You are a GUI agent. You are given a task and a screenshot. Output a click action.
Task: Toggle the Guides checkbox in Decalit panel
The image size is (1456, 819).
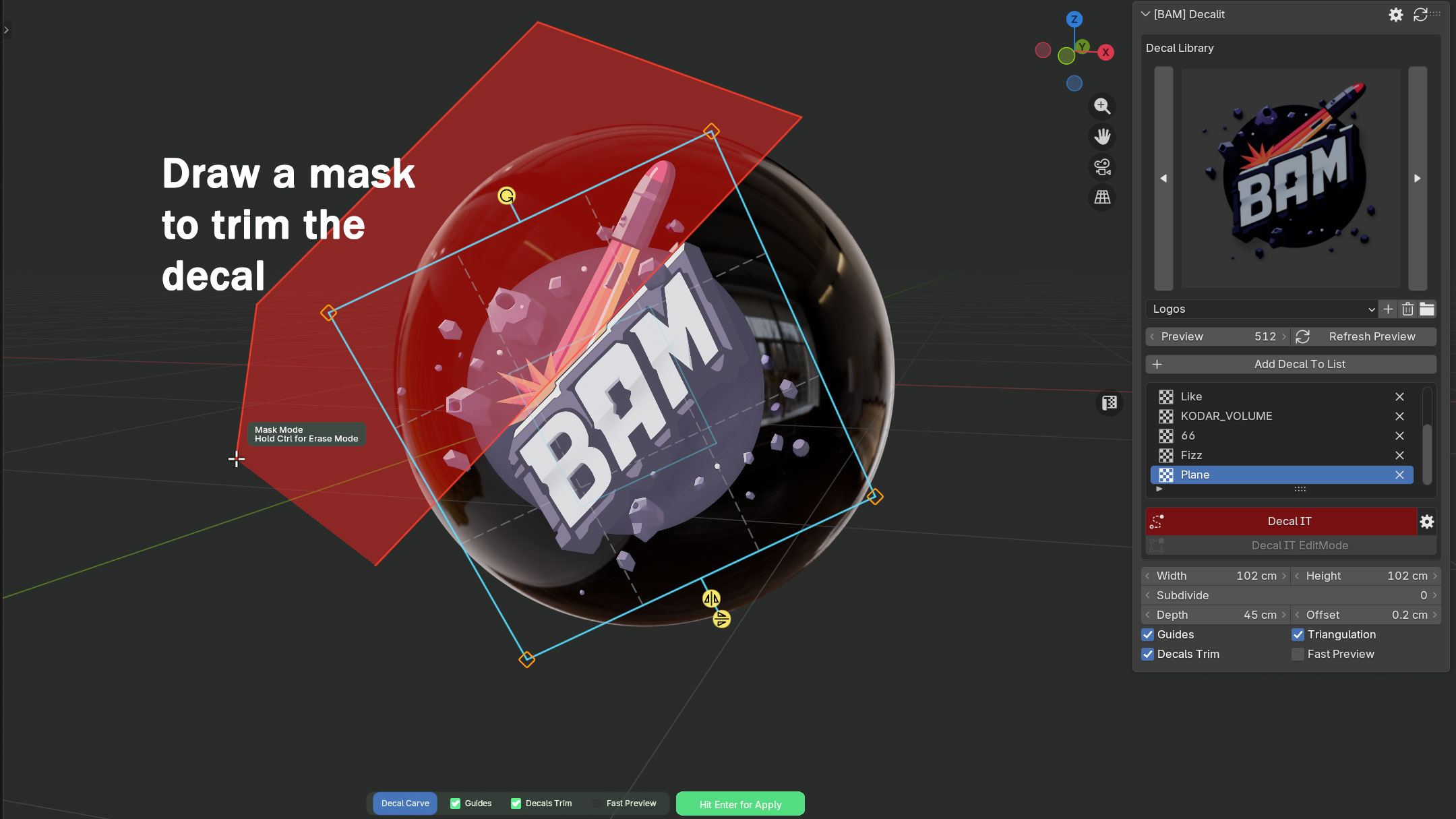[x=1148, y=635]
